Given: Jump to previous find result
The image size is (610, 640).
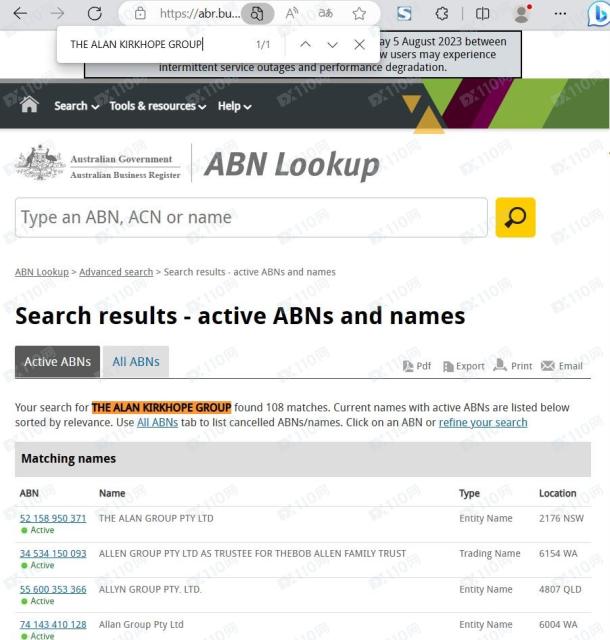Looking at the screenshot, I should 305,44.
